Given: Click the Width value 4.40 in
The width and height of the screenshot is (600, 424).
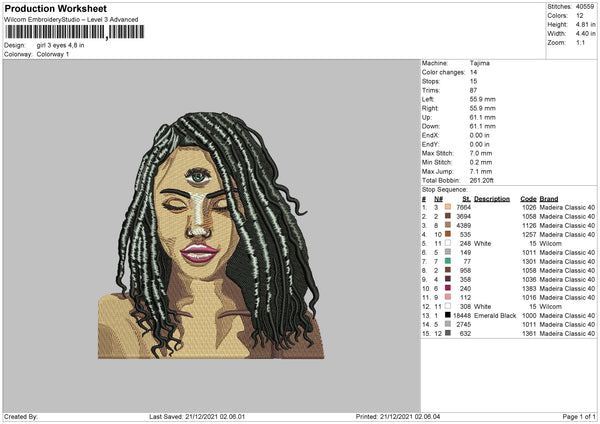Looking at the screenshot, I should click(585, 34).
